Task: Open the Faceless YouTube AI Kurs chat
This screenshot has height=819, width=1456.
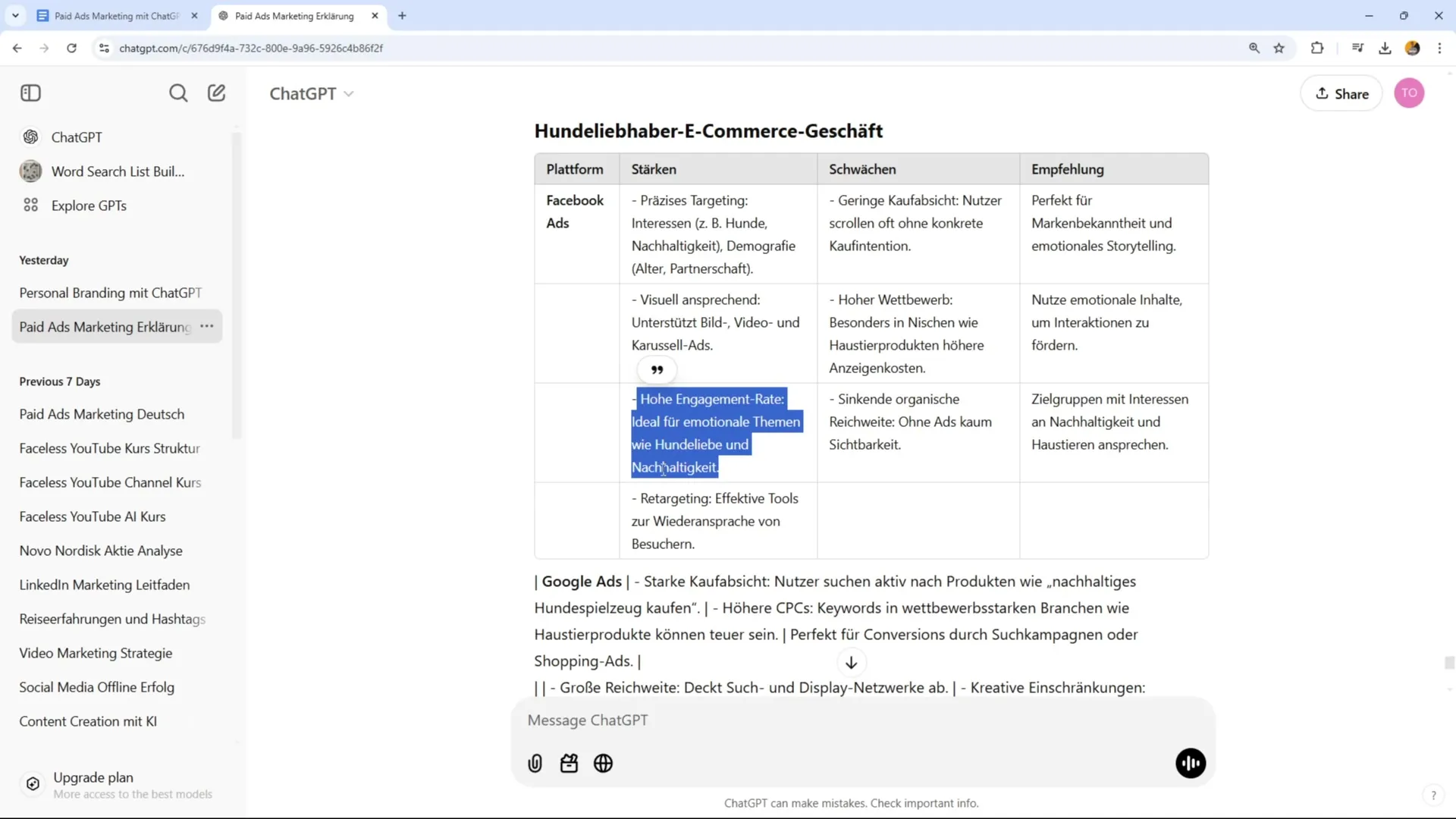Action: click(118, 516)
